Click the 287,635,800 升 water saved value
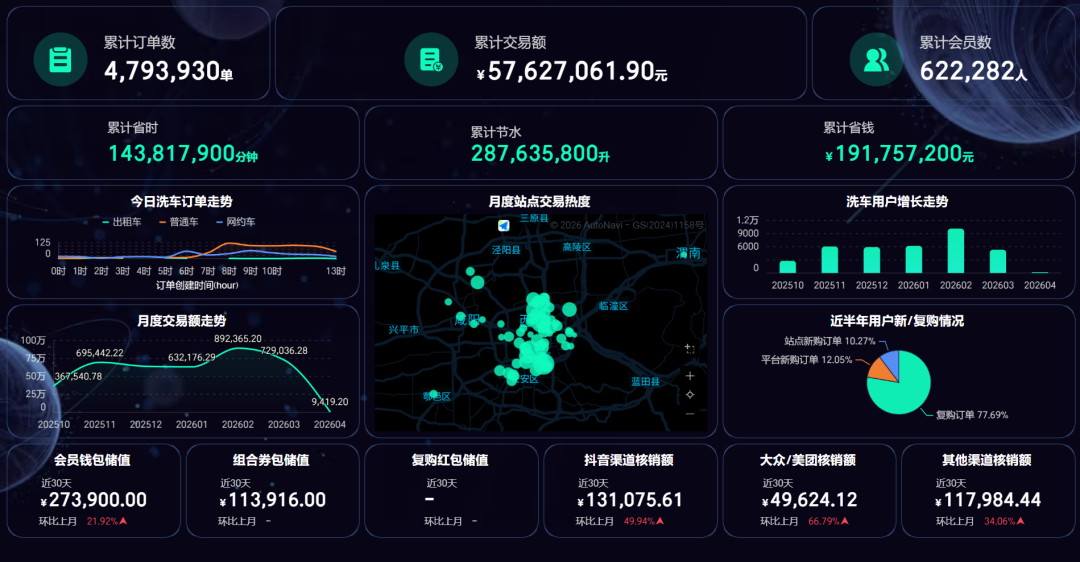The height and width of the screenshot is (562, 1080). point(541,153)
